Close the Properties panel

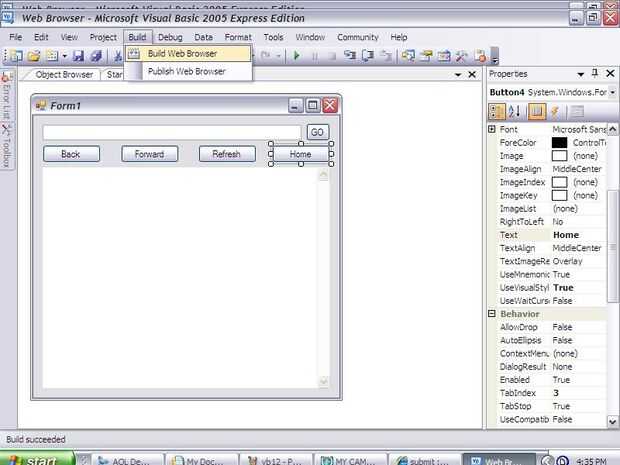tap(610, 73)
